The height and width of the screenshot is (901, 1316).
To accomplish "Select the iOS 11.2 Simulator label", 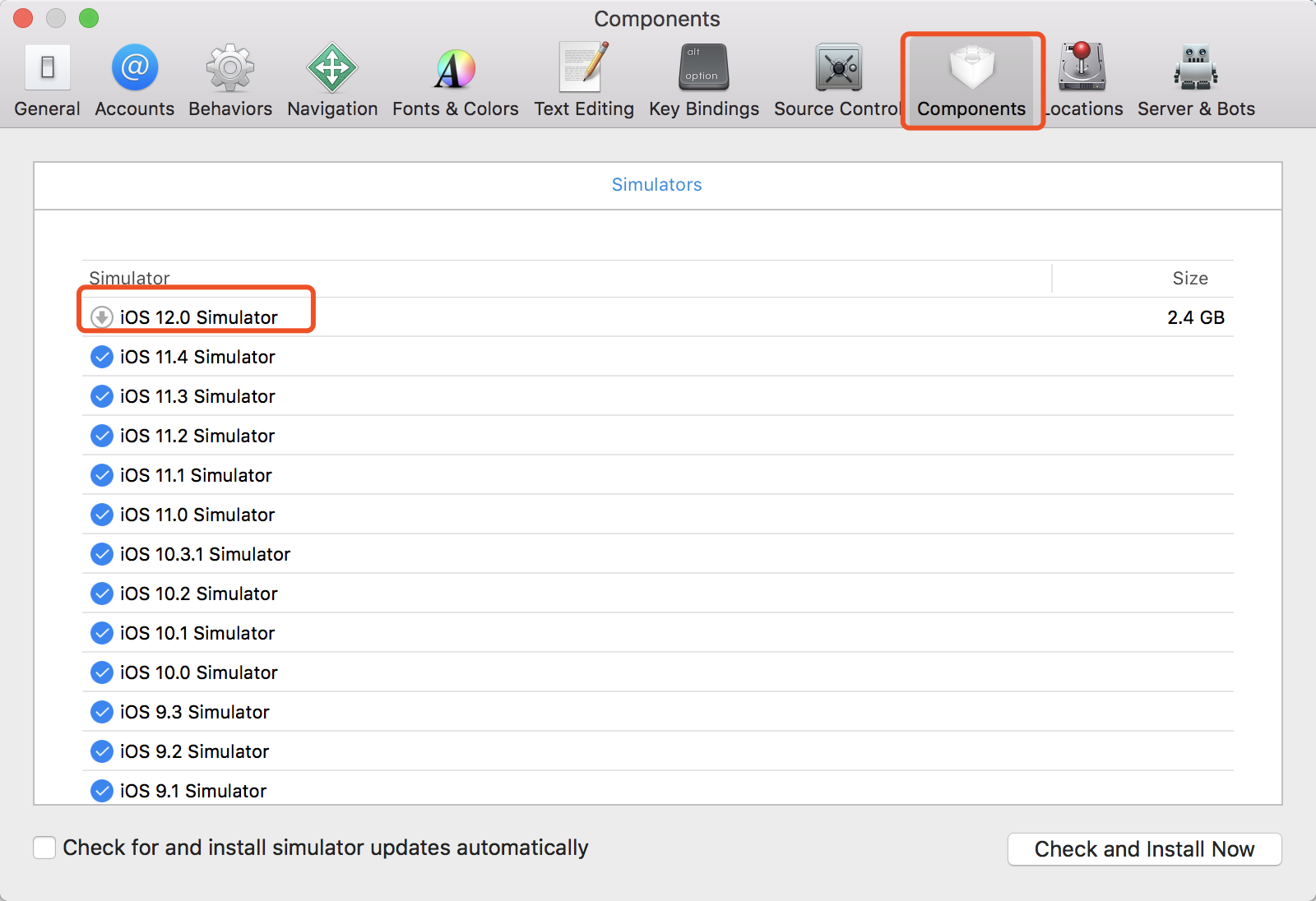I will [197, 436].
